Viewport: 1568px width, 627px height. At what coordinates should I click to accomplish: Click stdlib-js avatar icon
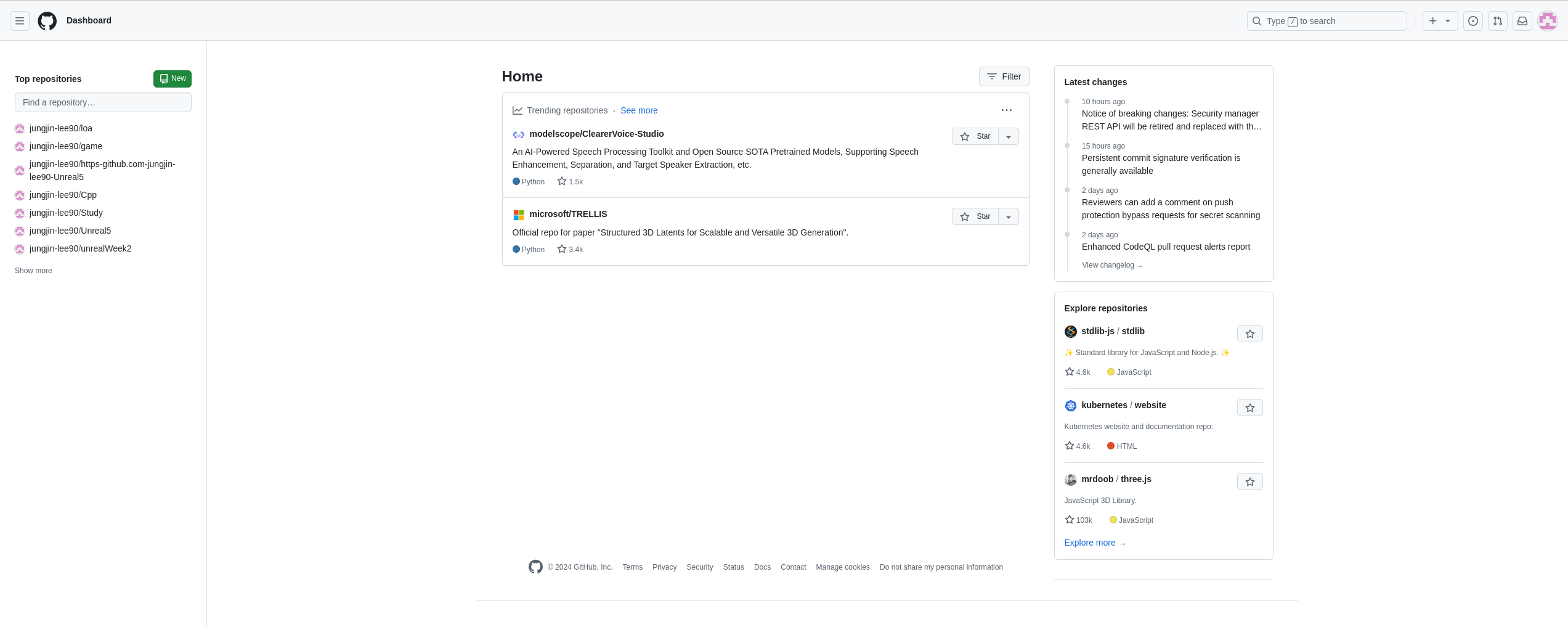[1071, 332]
